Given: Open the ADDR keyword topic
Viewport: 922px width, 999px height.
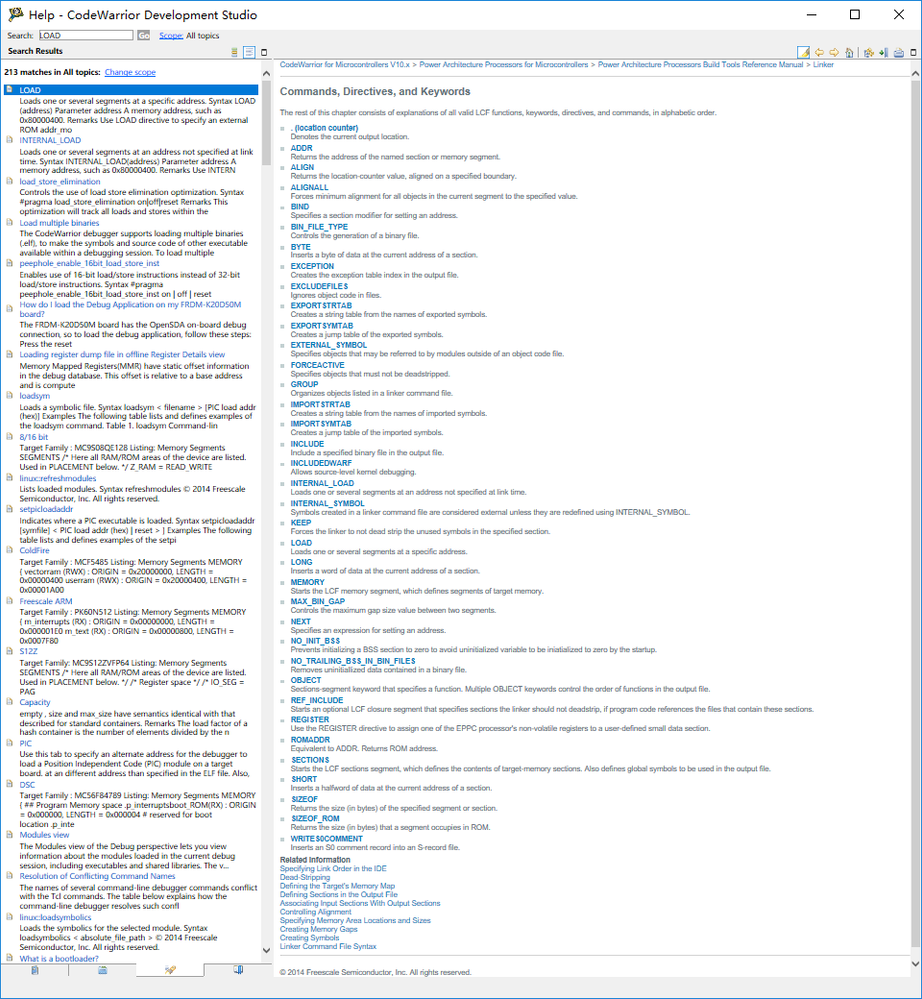Looking at the screenshot, I should pyautogui.click(x=301, y=148).
